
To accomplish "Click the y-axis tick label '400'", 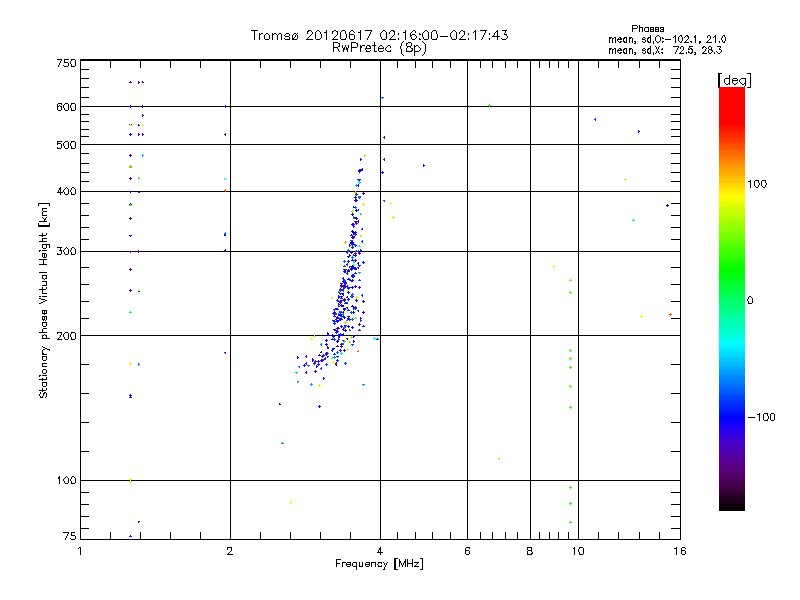I will click(66, 192).
